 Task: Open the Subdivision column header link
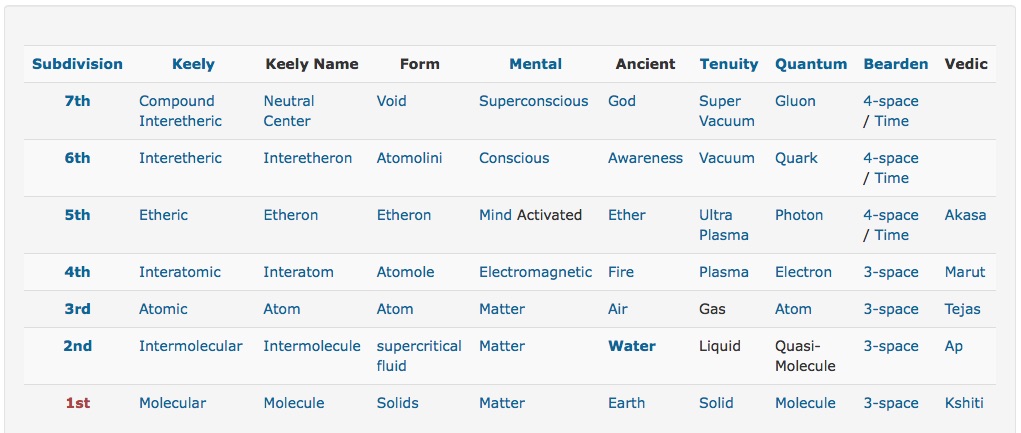coord(77,64)
